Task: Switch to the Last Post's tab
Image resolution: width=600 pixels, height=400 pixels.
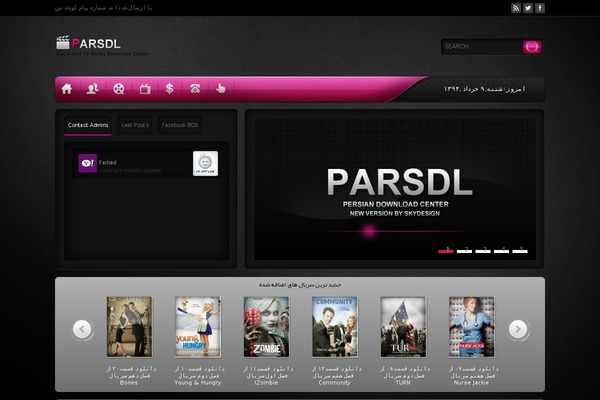Action: (135, 125)
